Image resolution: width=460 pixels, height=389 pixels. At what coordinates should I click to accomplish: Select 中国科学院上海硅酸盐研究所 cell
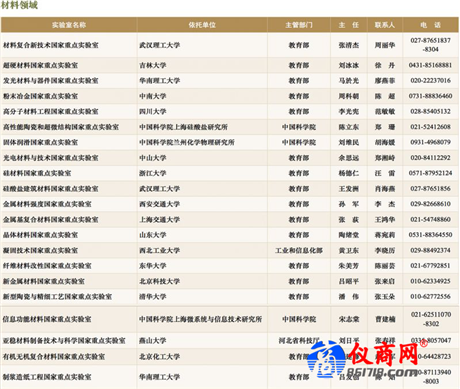pos(183,127)
